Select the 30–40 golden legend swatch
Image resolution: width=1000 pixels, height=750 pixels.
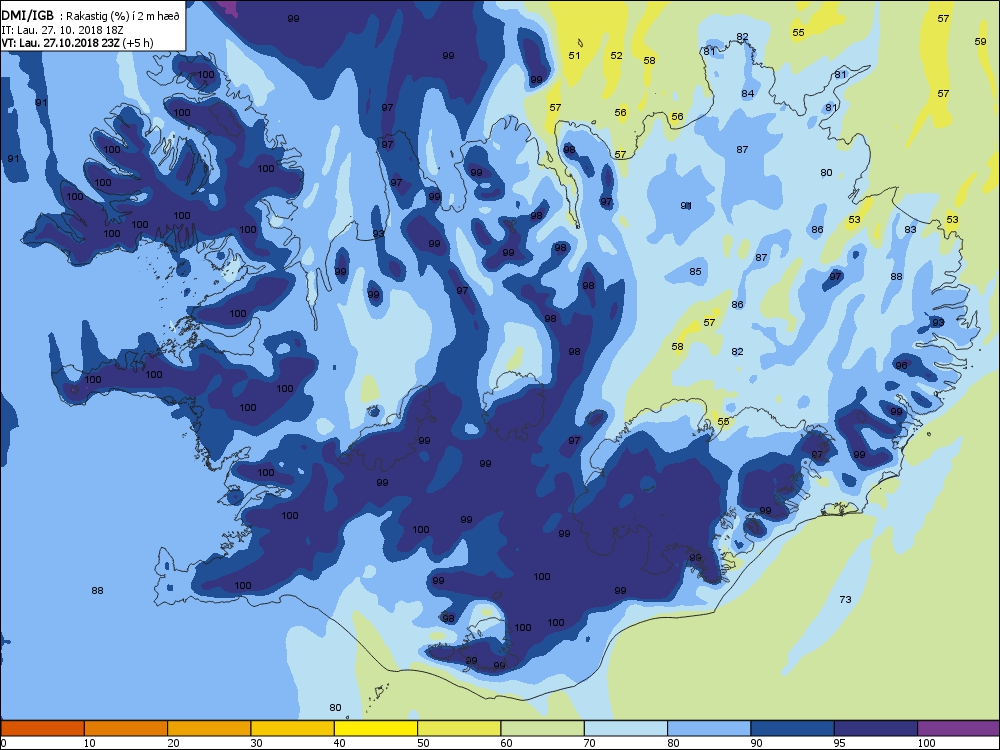(293, 728)
